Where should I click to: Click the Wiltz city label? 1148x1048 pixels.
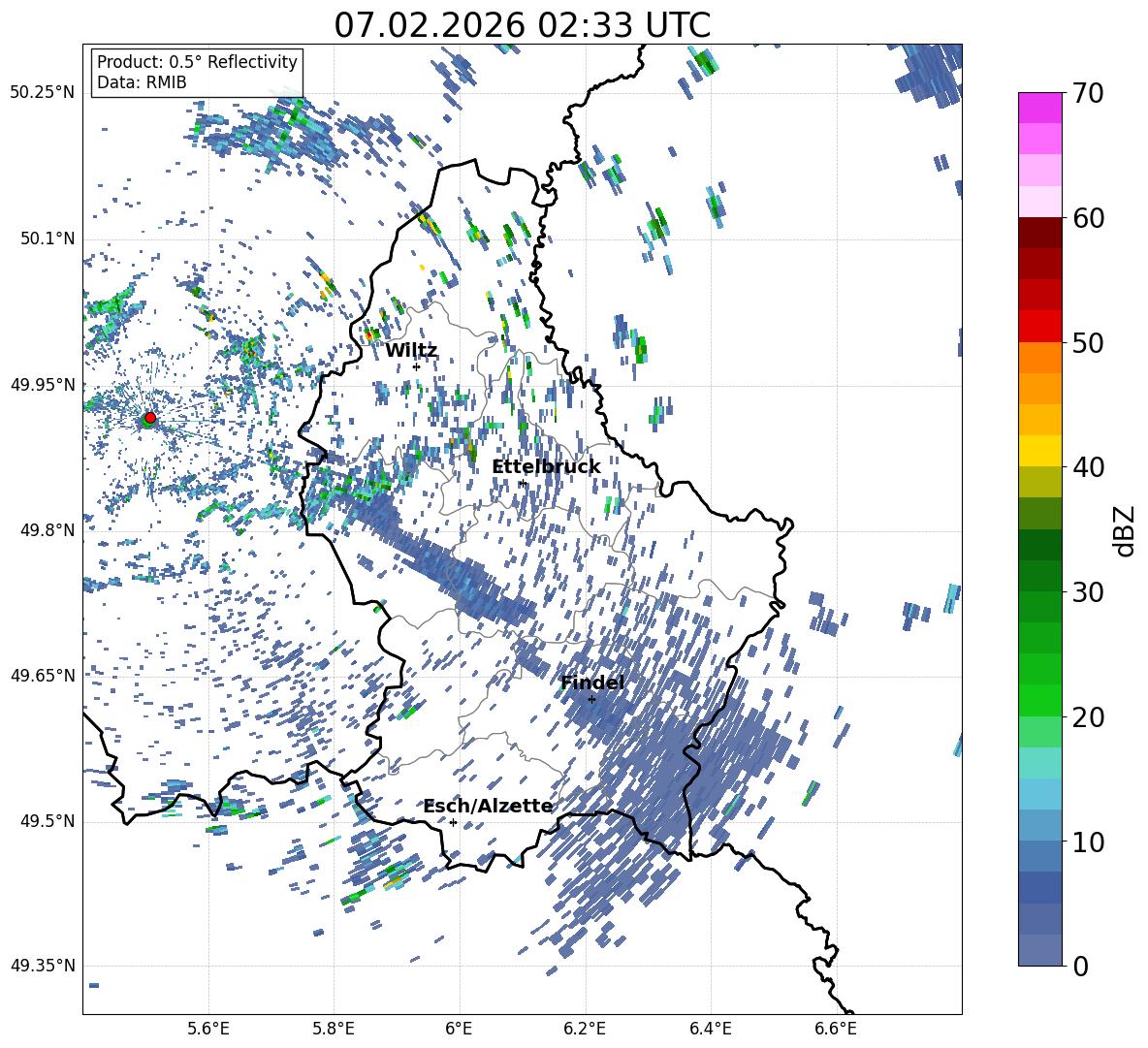pos(411,350)
